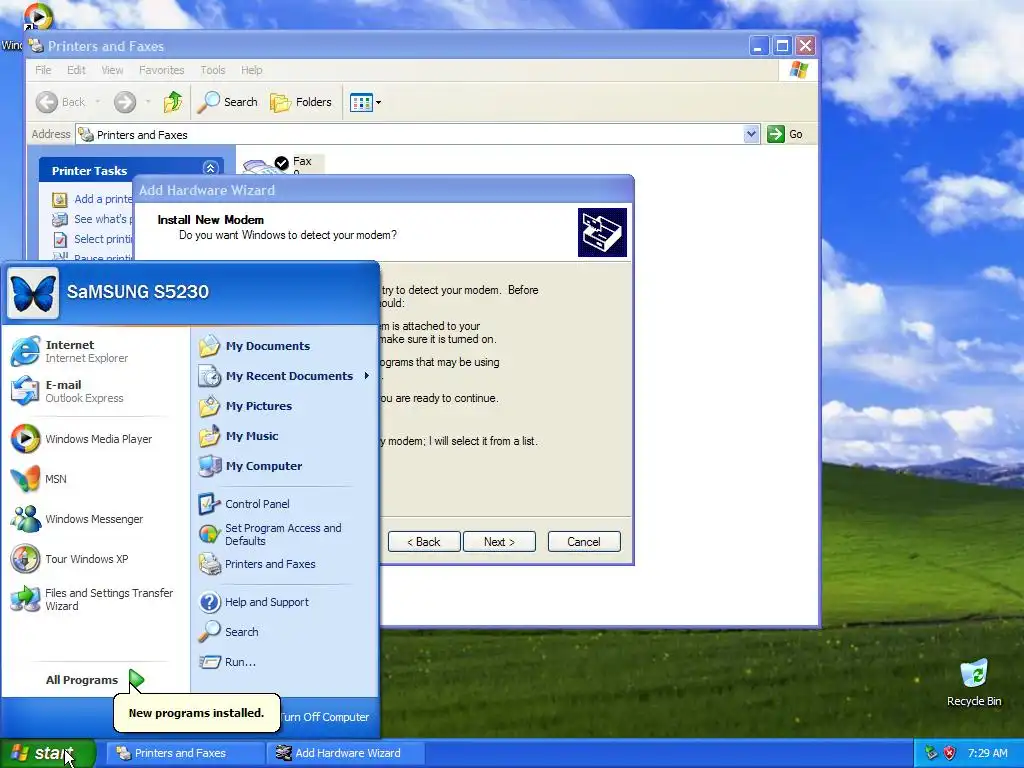Click Turn Off Computer

(x=325, y=716)
